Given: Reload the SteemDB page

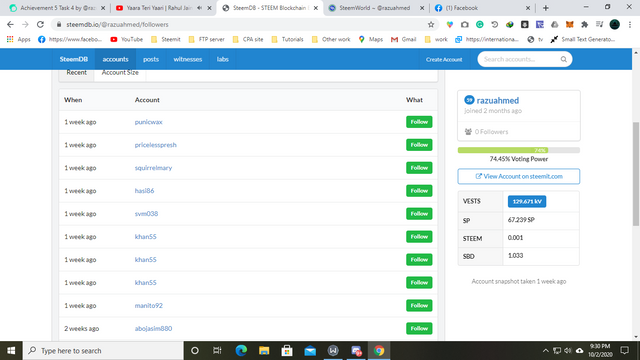Looking at the screenshot, I should 40,24.
